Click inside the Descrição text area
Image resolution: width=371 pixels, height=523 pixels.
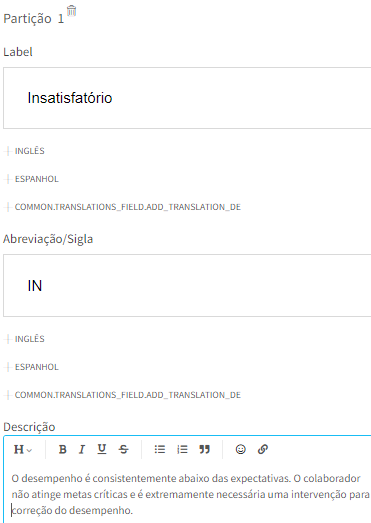[x=190, y=494]
